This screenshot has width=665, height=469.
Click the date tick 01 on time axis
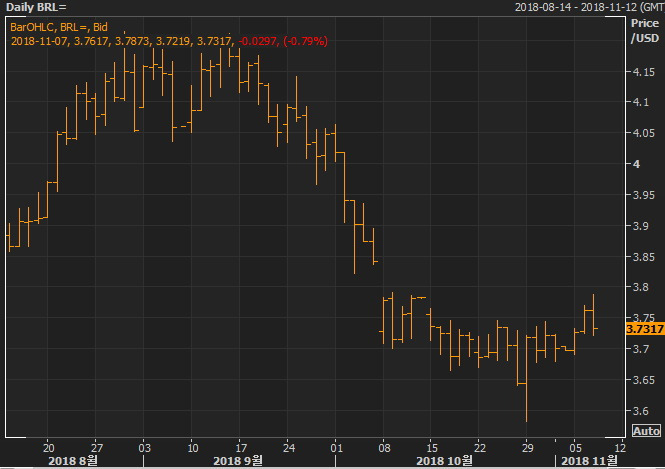tap(337, 448)
